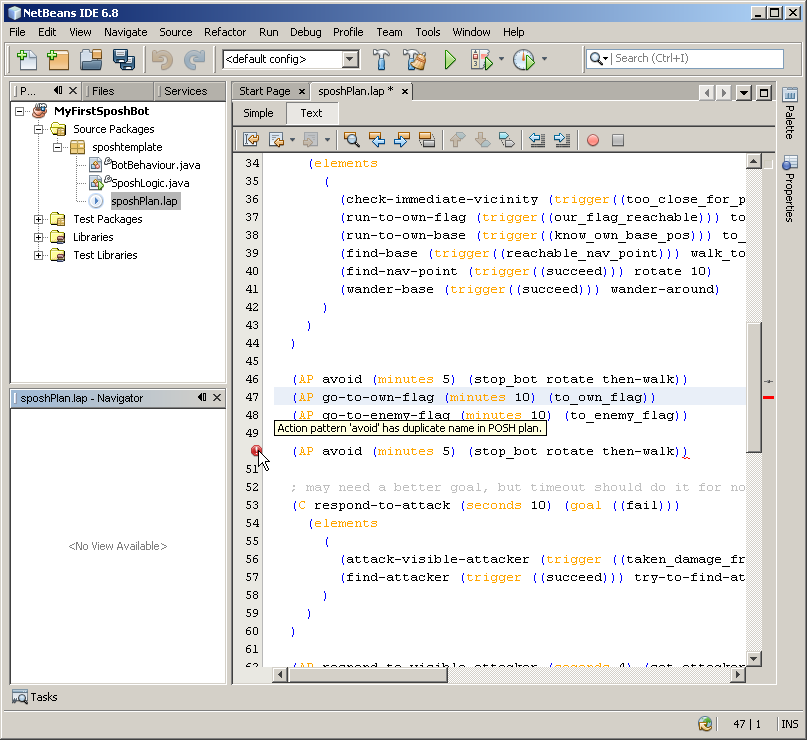
Task: Open the Team menu
Action: point(389,32)
